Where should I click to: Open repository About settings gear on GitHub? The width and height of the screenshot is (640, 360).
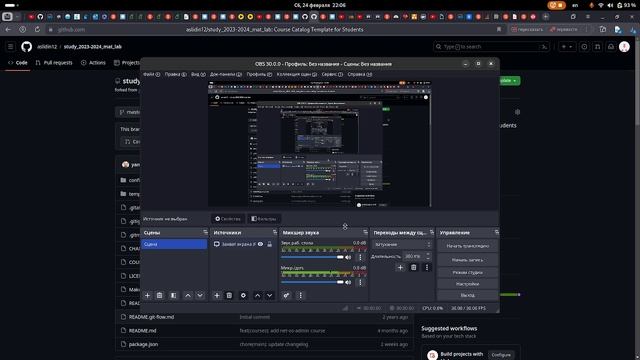click(518, 112)
